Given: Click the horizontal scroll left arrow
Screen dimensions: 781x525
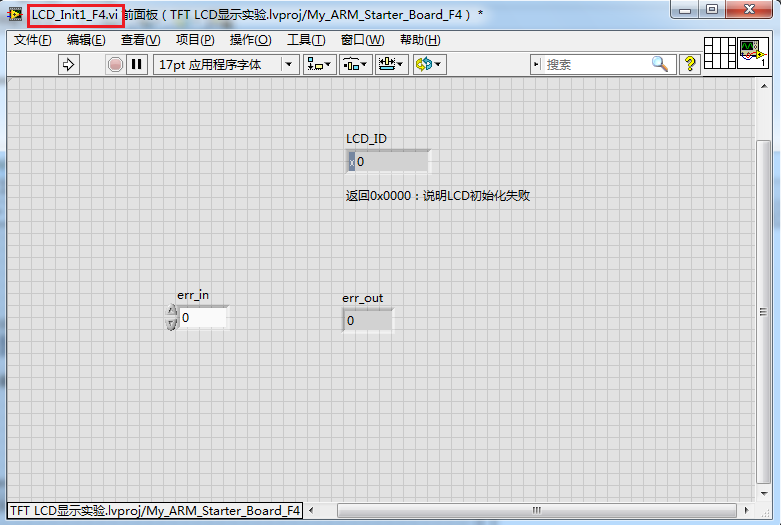Looking at the screenshot, I should point(311,510).
